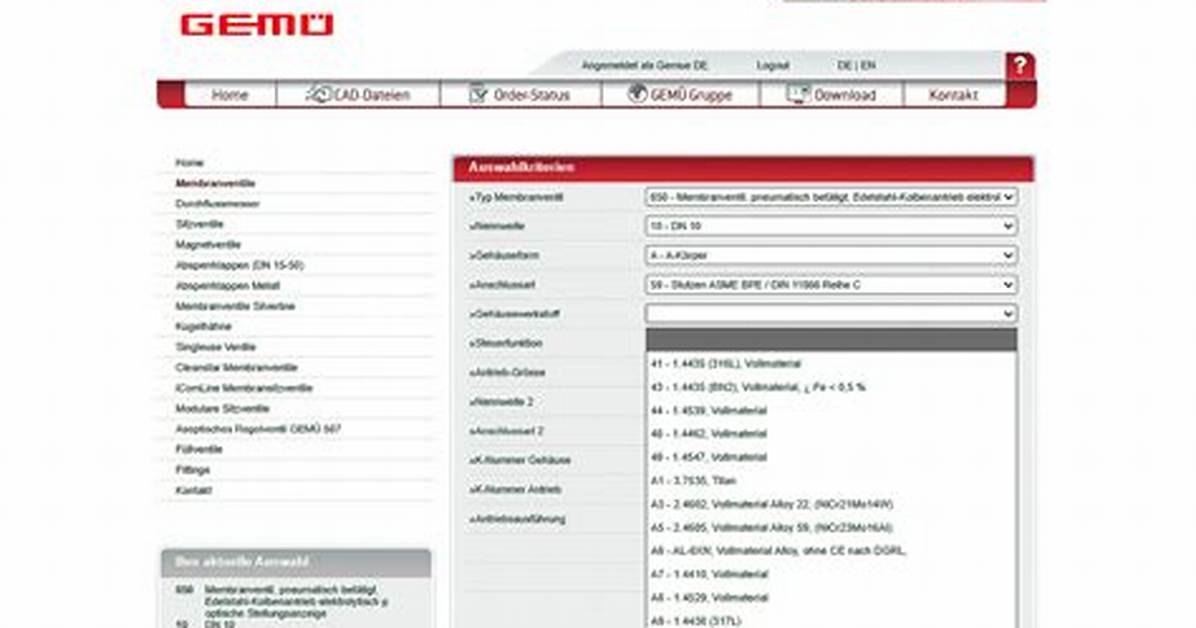Go to Magnetventile in the sidebar
This screenshot has width=1196, height=628.
208,244
